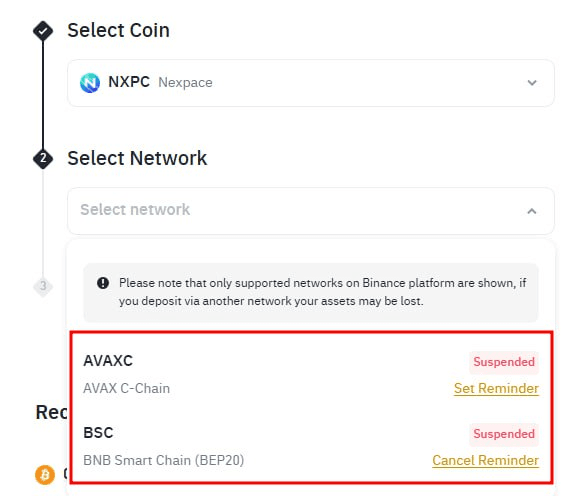This screenshot has height=496, width=563.
Task: Click the AVAX C-Chain description text
Action: point(126,388)
